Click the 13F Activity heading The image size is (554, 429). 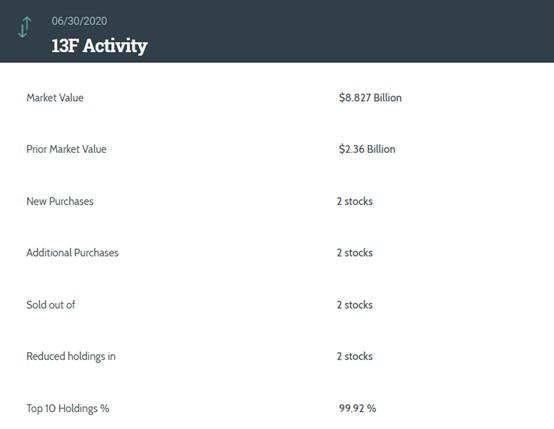(99, 46)
